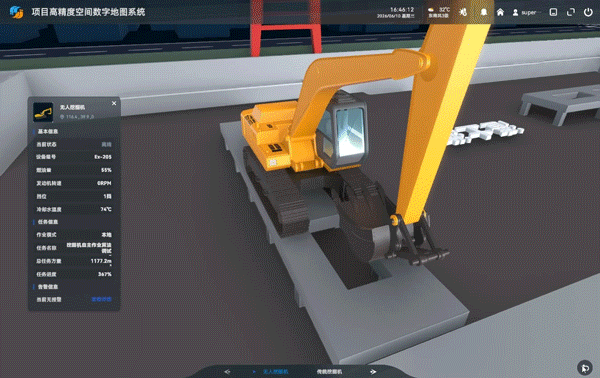
Task: Click the coolant temperature 74℃ value
Action: [x=106, y=209]
